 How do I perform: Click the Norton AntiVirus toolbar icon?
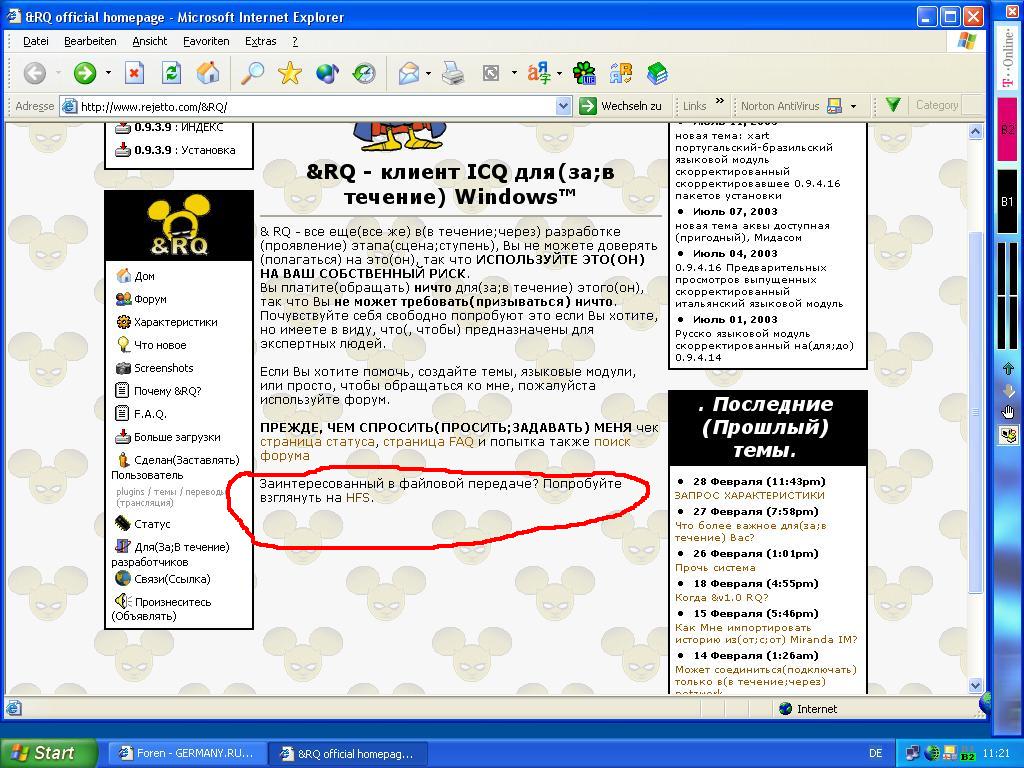(834, 106)
